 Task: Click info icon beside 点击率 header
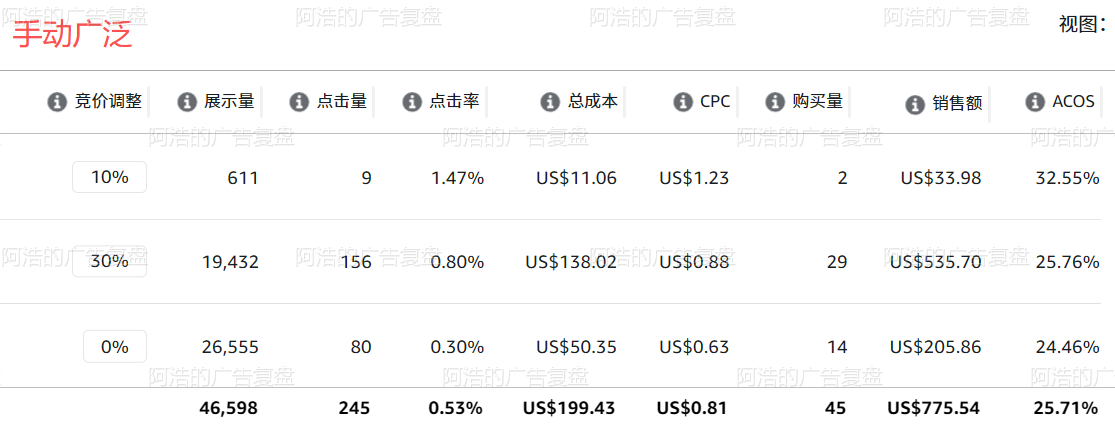click(x=412, y=102)
